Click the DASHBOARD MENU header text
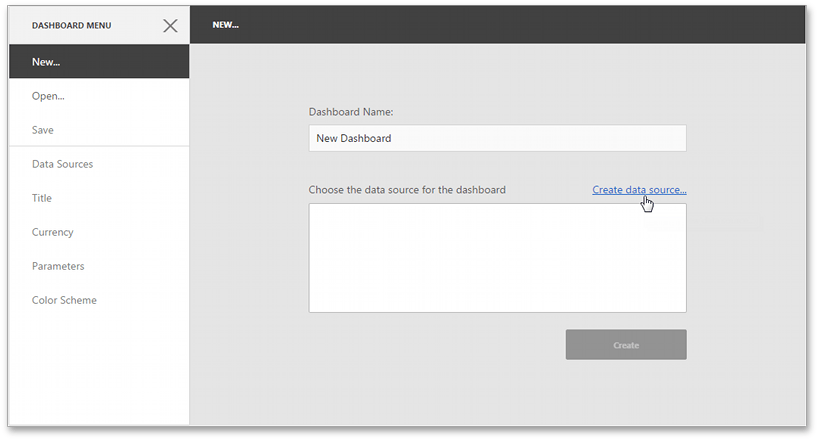The image size is (820, 442). (72, 25)
